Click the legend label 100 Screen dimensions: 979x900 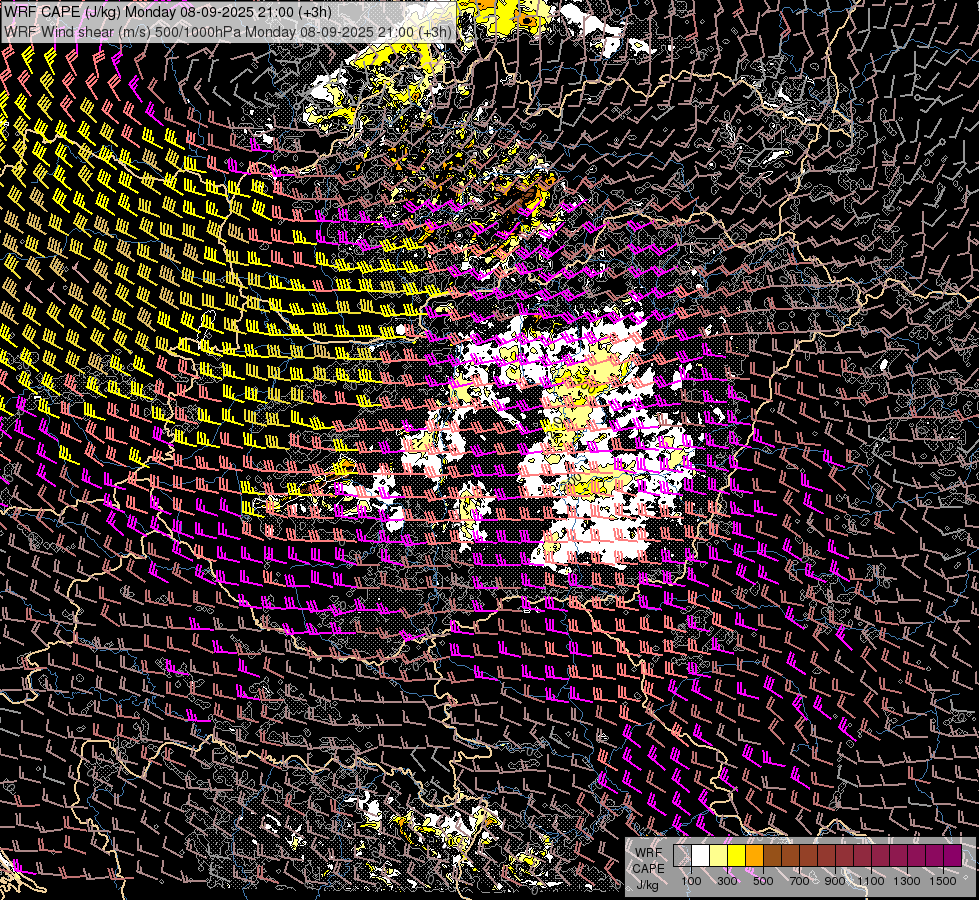(x=691, y=881)
